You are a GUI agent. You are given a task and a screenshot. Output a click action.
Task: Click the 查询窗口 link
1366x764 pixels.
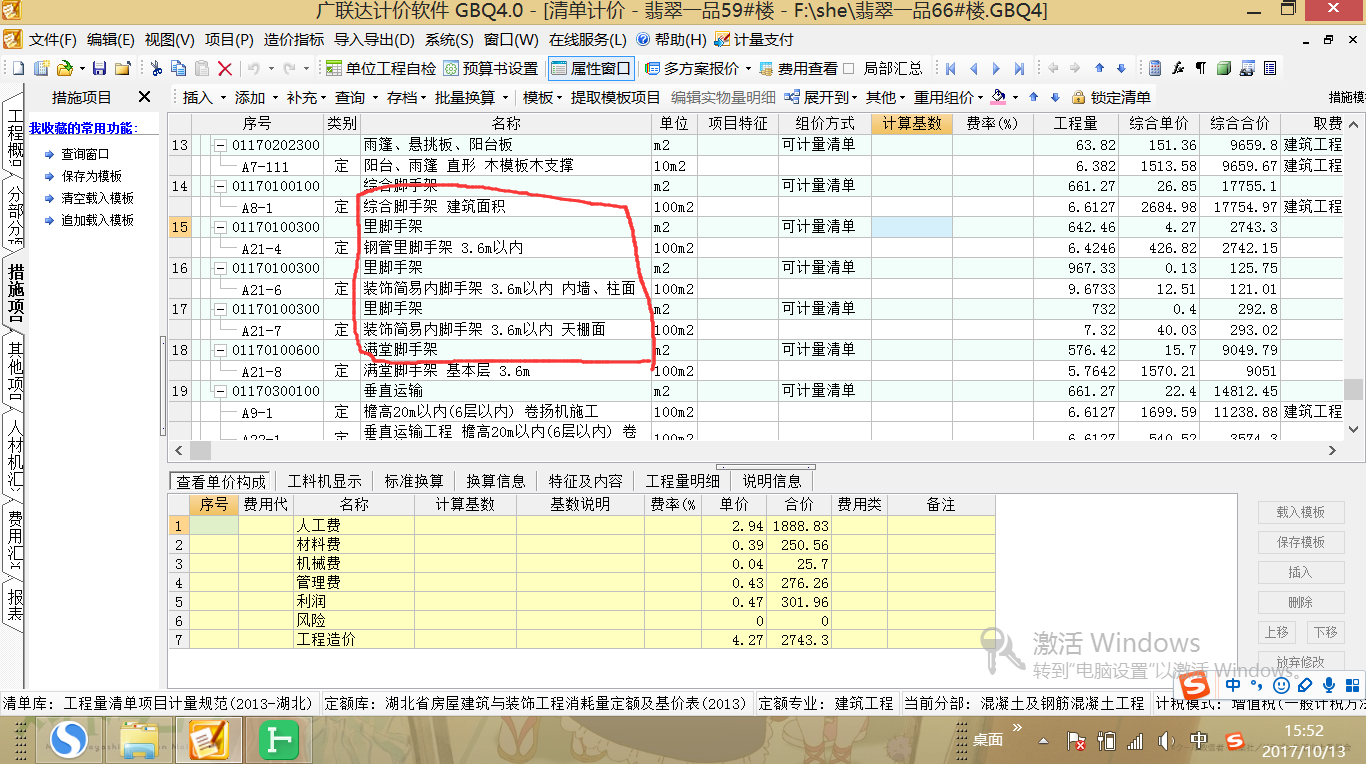(85, 154)
